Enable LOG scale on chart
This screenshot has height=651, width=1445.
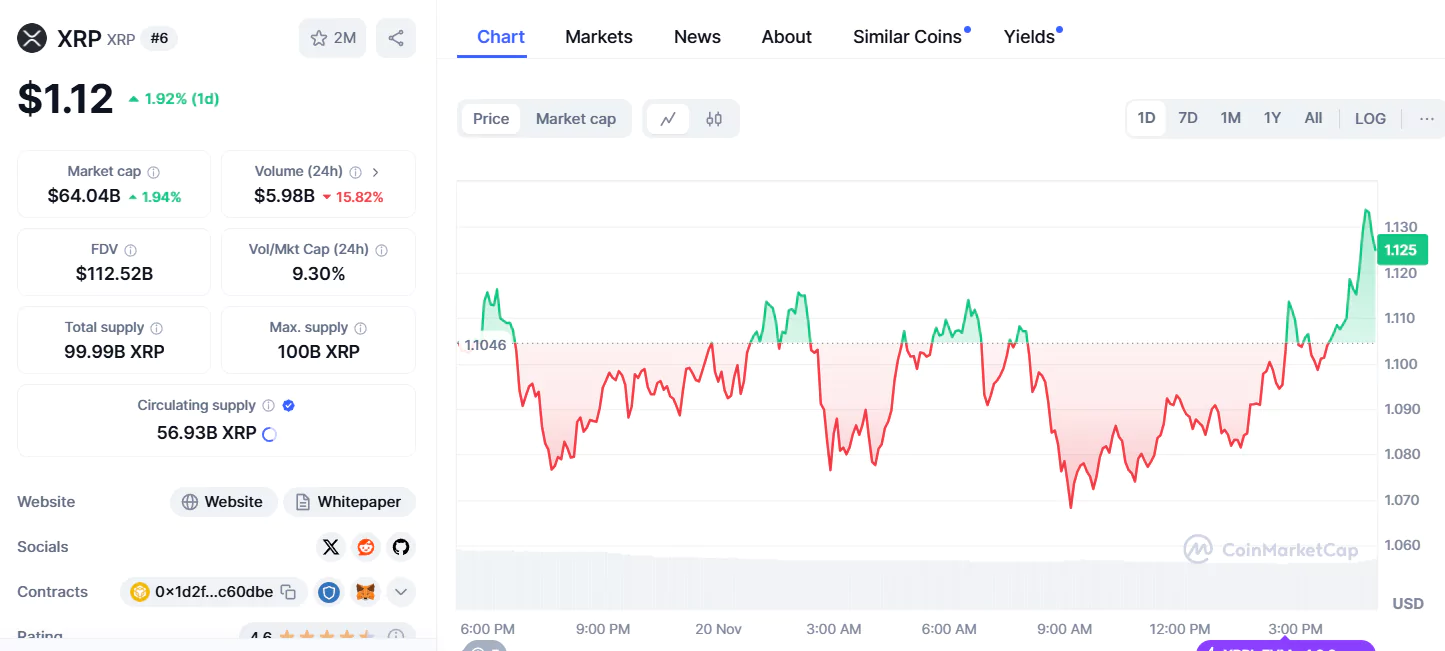click(1370, 118)
